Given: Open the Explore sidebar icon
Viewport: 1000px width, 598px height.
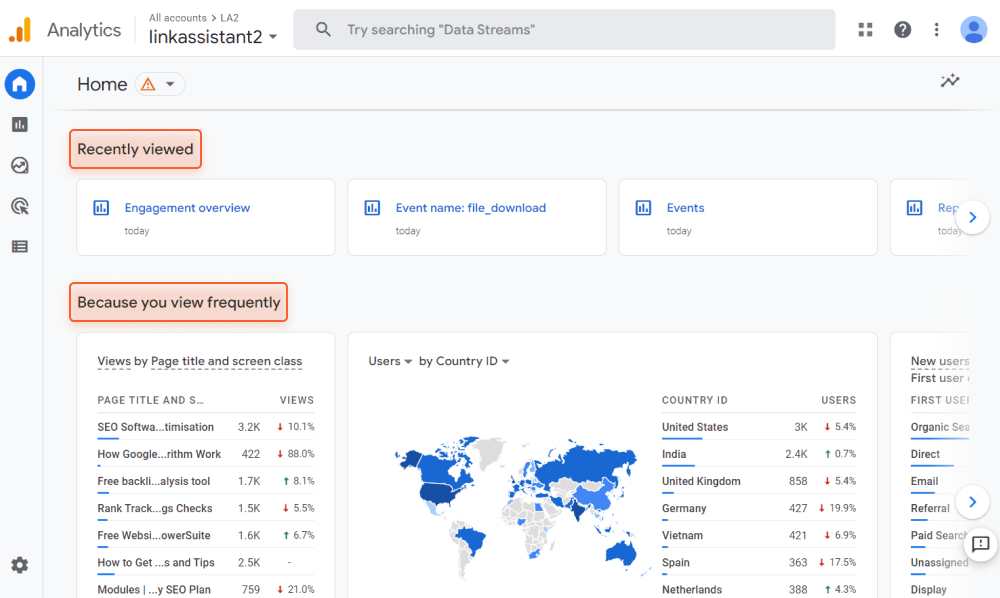Looking at the screenshot, I should pos(20,165).
